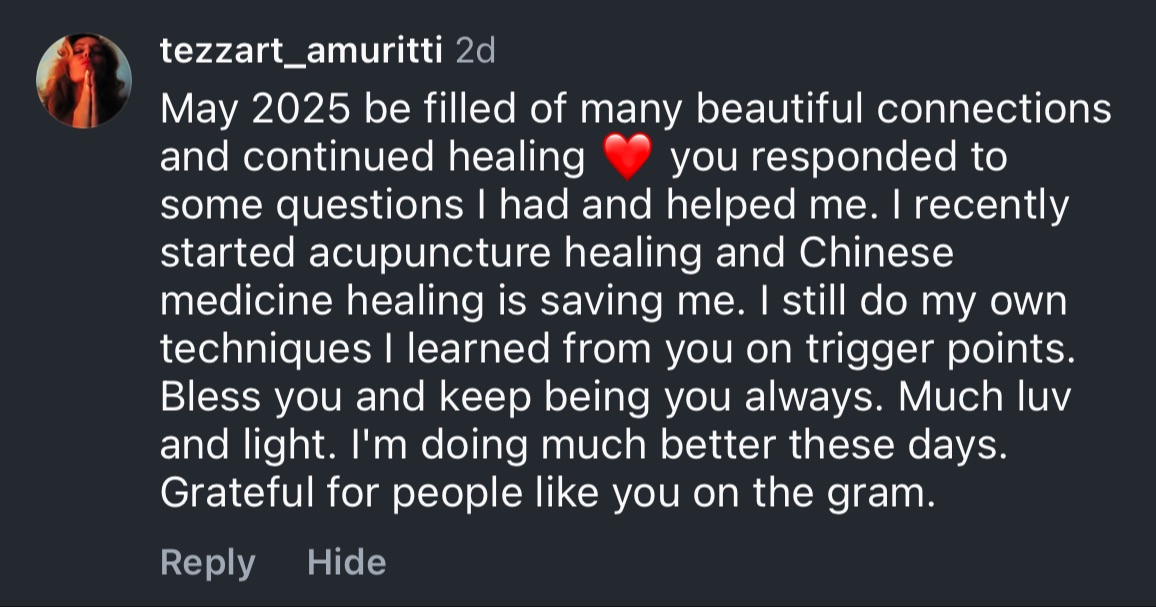Viewport: 1156px width, 607px height.
Task: Click the tezzart_amuritti username
Action: 301,51
